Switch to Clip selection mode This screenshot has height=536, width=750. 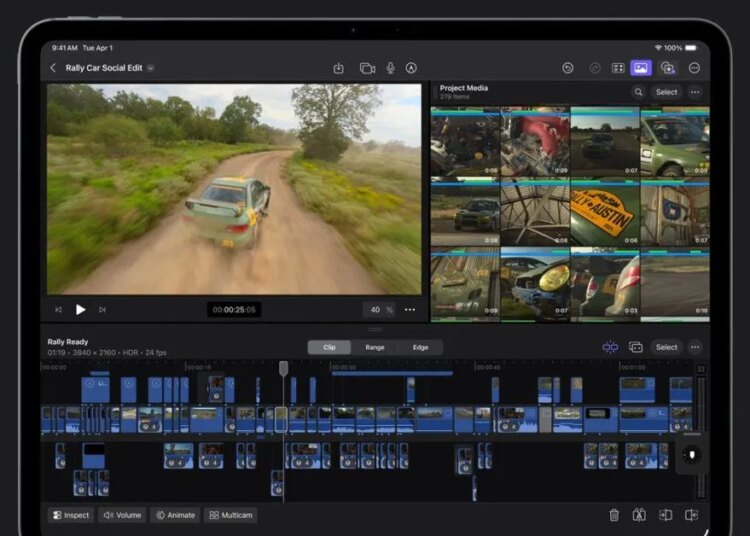pyautogui.click(x=329, y=347)
